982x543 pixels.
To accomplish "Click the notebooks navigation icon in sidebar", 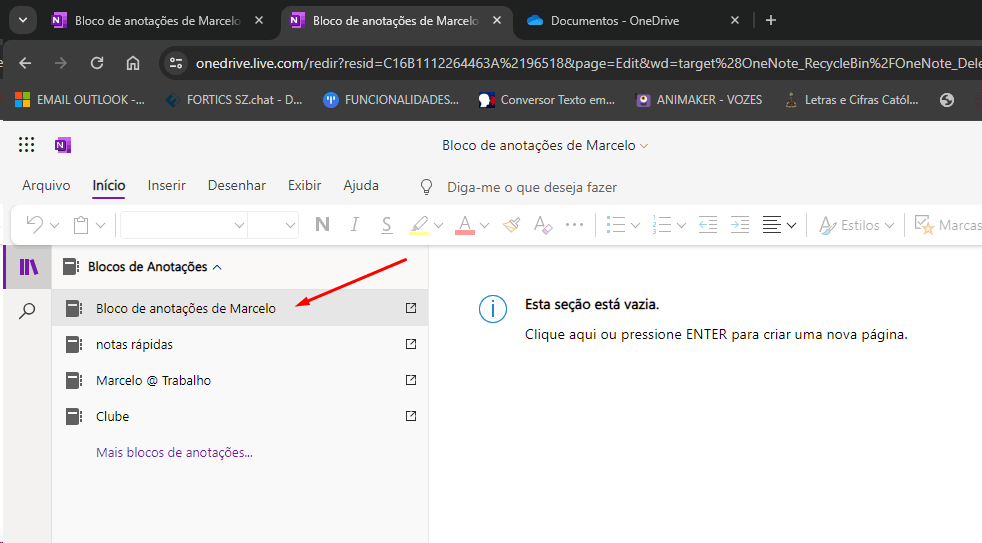I will tap(28, 267).
